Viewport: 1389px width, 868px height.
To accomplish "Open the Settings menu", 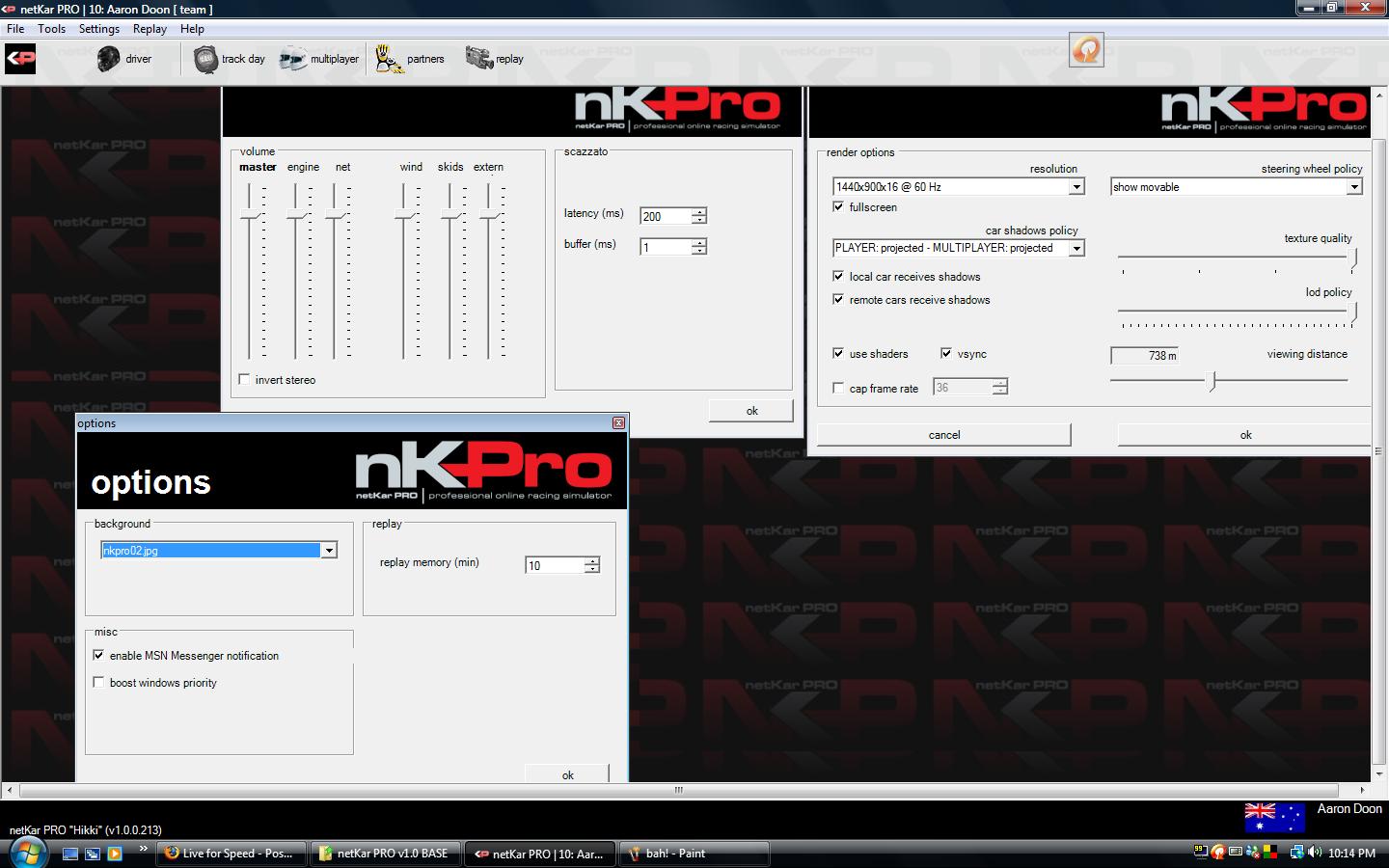I will 99,29.
